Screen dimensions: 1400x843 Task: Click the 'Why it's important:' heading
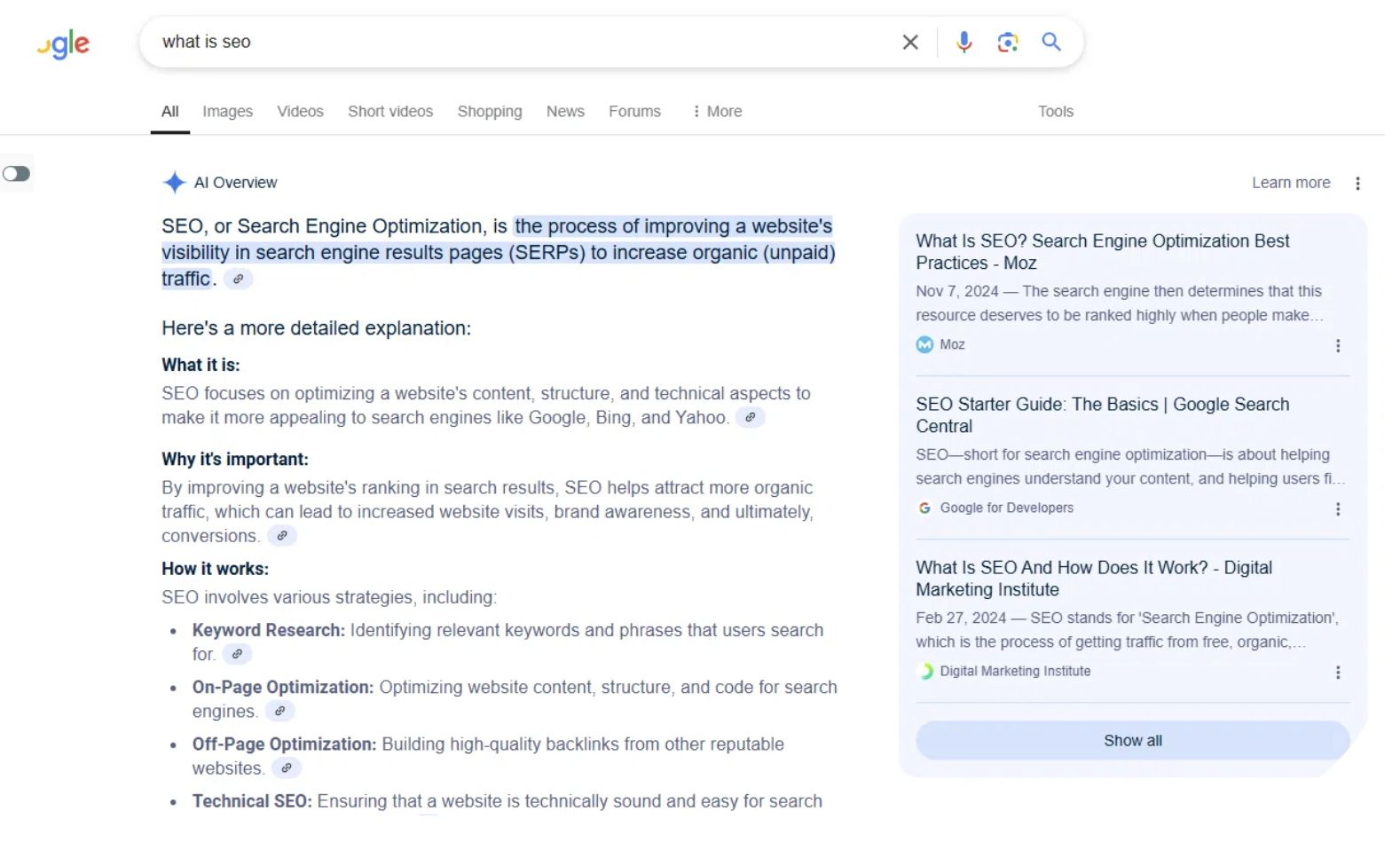[235, 459]
